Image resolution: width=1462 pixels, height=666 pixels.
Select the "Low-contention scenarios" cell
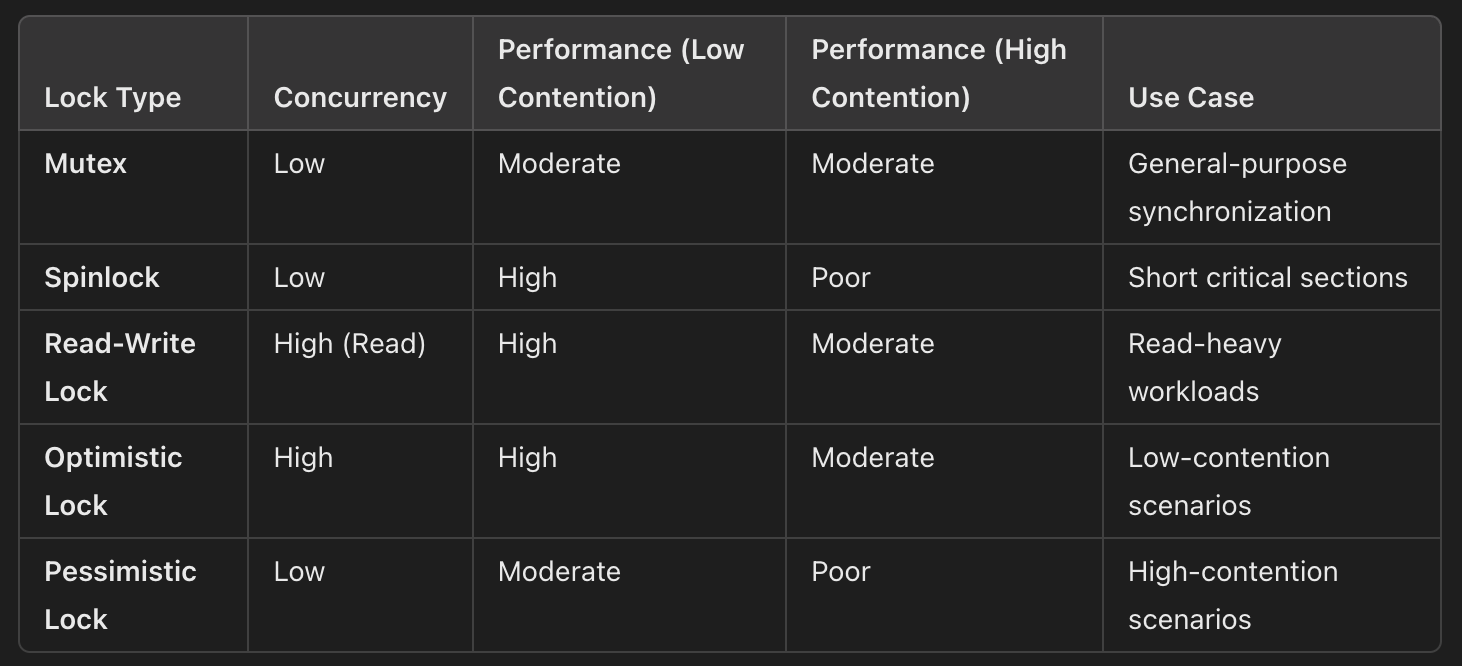click(x=1228, y=481)
